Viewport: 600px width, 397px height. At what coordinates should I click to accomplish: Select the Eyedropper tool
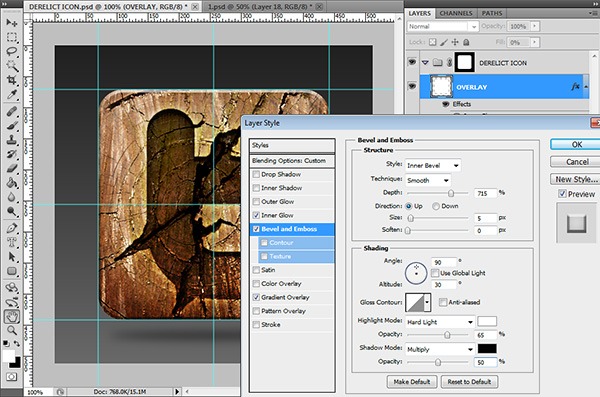click(11, 94)
